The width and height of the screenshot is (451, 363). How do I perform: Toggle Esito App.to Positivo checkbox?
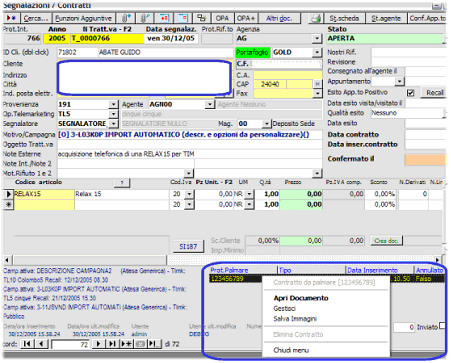411,93
